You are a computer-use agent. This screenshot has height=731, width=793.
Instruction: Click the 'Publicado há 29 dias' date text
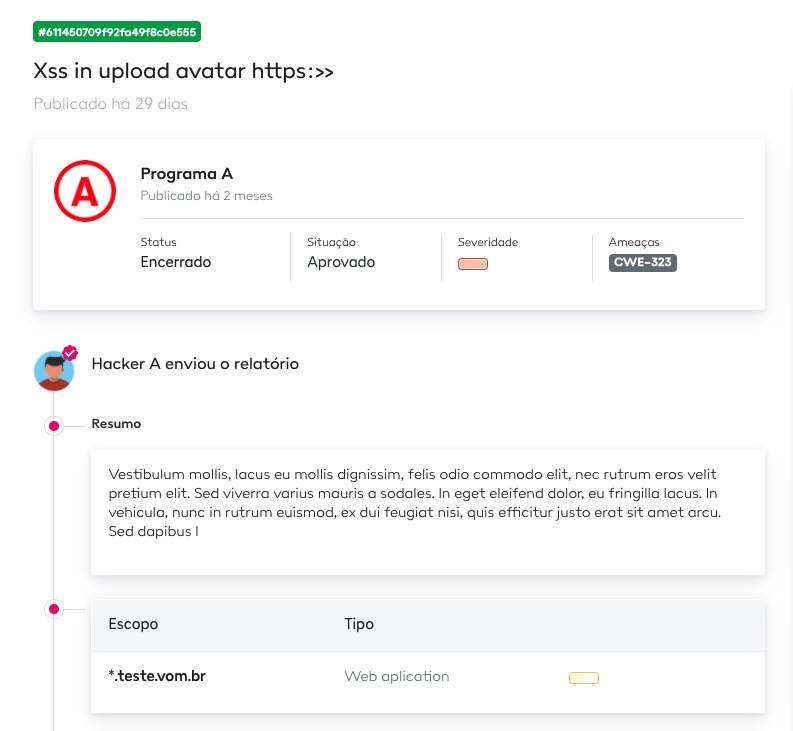[x=111, y=104]
